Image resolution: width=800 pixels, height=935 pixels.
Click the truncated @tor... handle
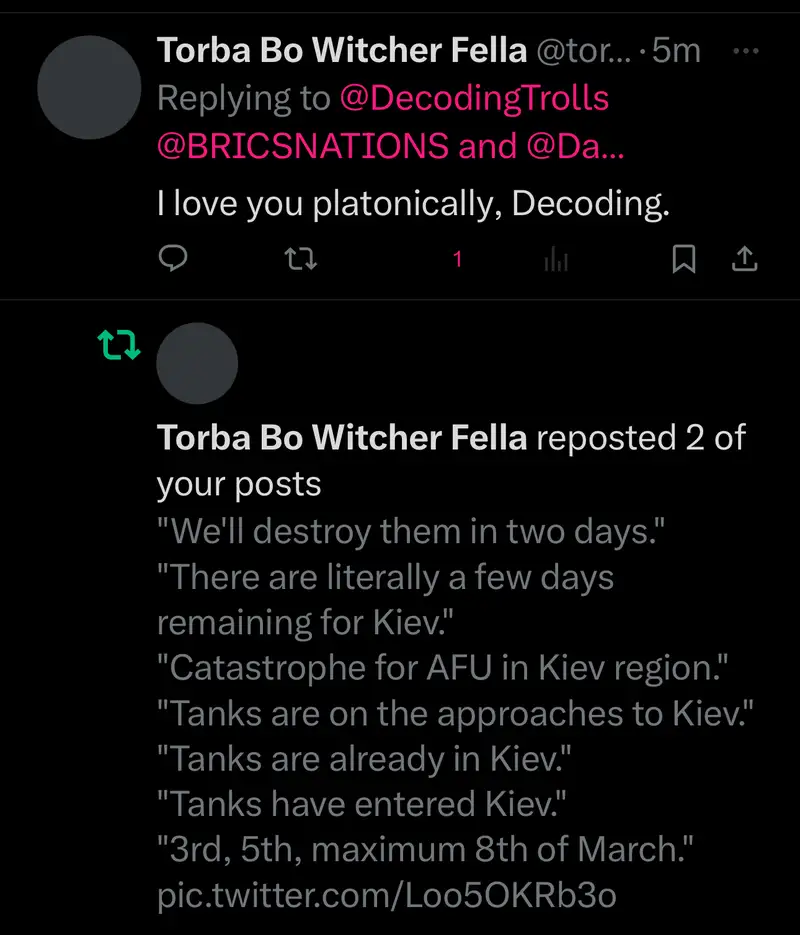pyautogui.click(x=585, y=51)
